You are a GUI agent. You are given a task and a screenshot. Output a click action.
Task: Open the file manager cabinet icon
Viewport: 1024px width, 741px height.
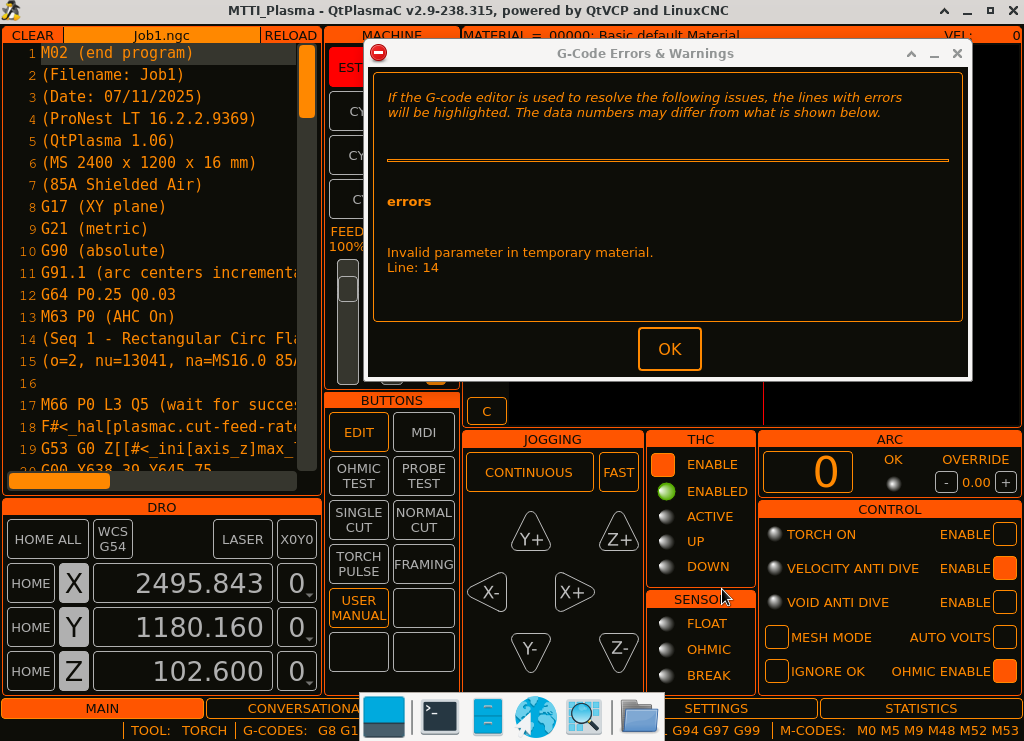[x=488, y=717]
